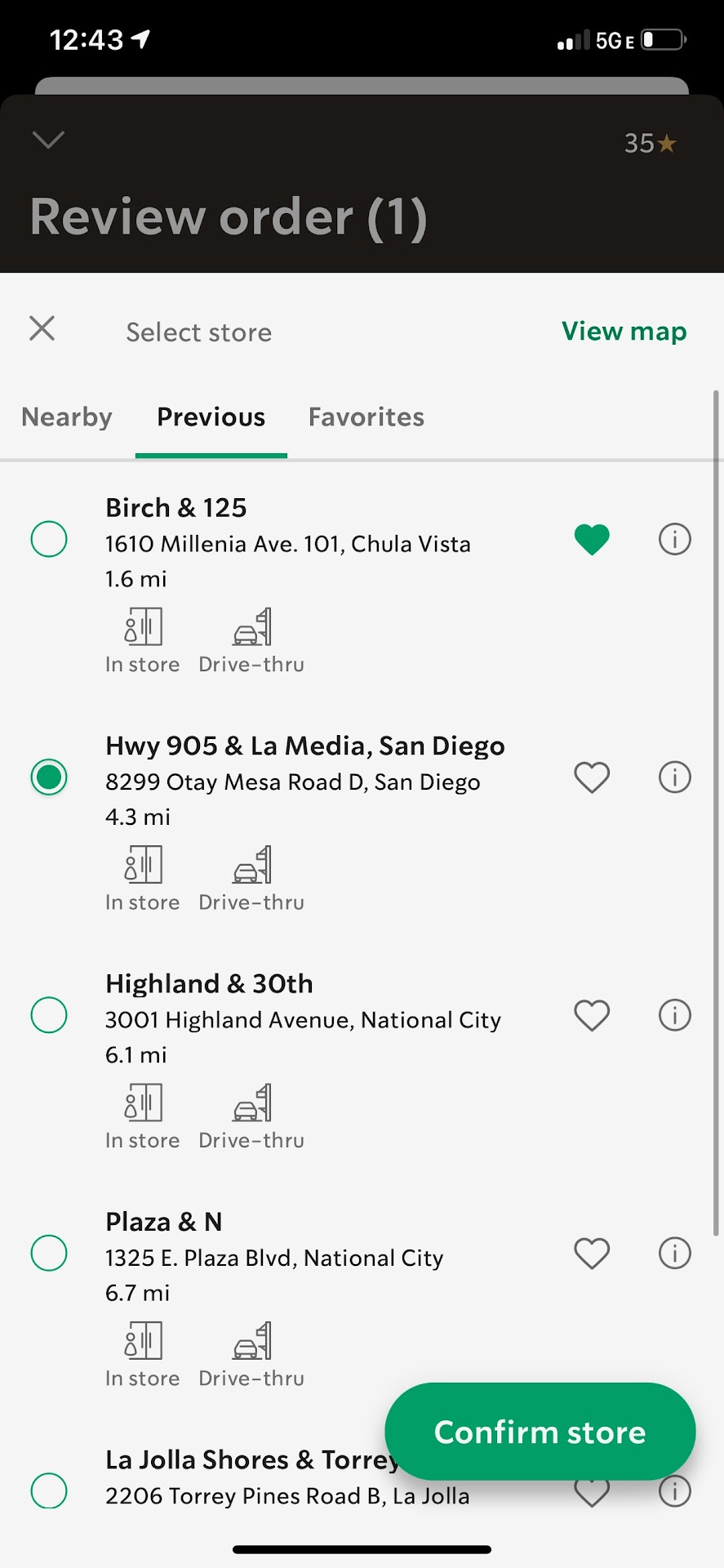
Task: Choose the Plaza & N radio button
Action: click(x=49, y=1254)
